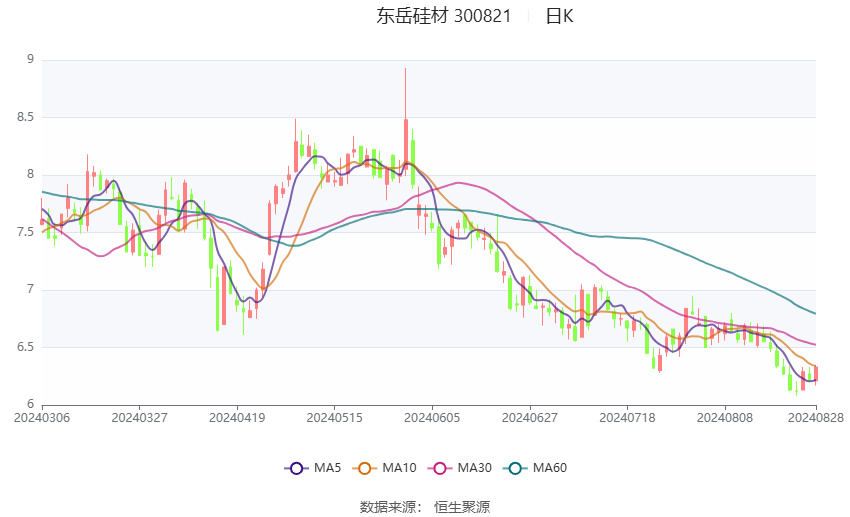
Task: Click the tallest red candlestick near 20240605
Action: [405, 144]
